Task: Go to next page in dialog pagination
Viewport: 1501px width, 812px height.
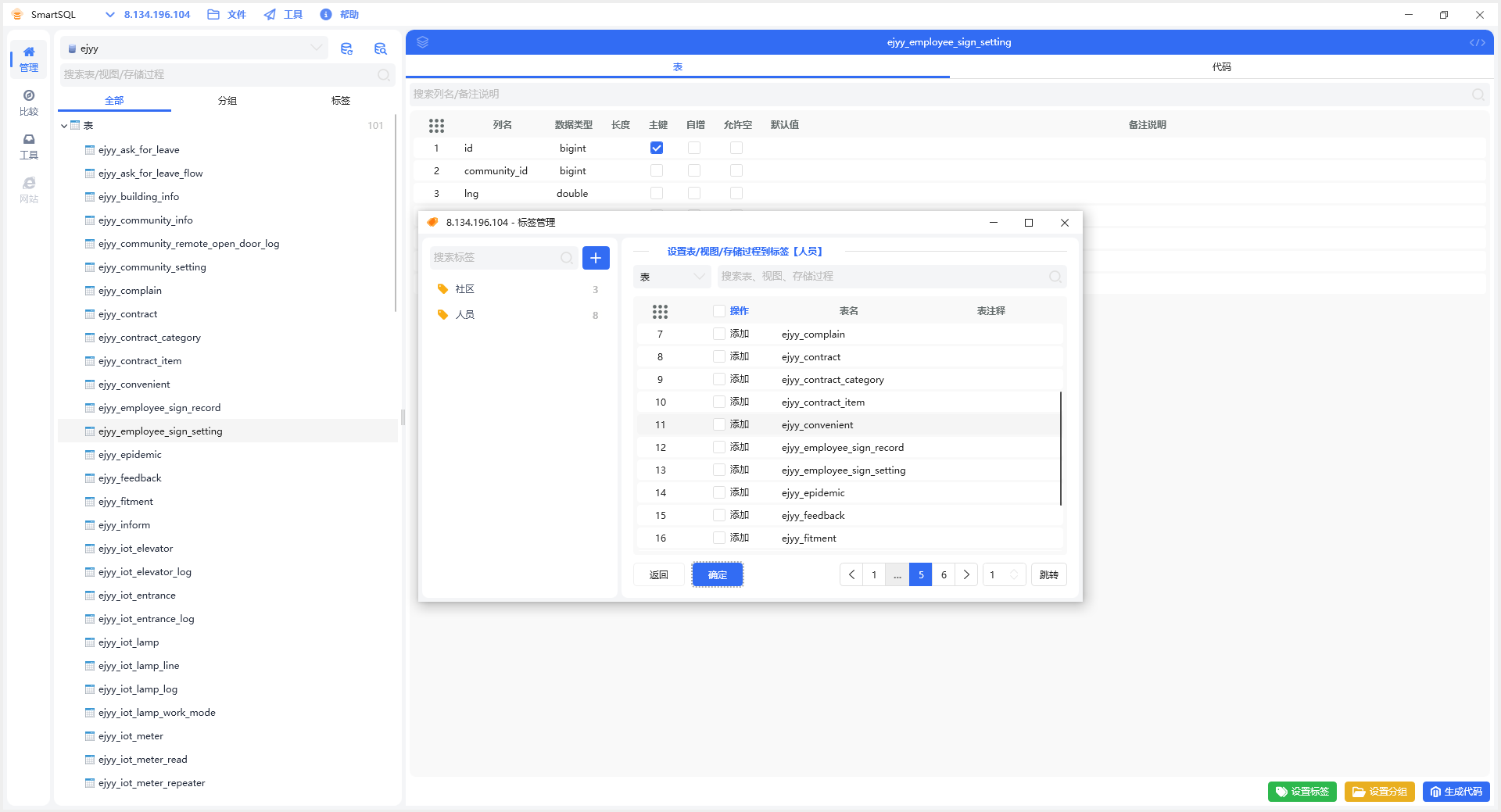Action: tap(966, 575)
